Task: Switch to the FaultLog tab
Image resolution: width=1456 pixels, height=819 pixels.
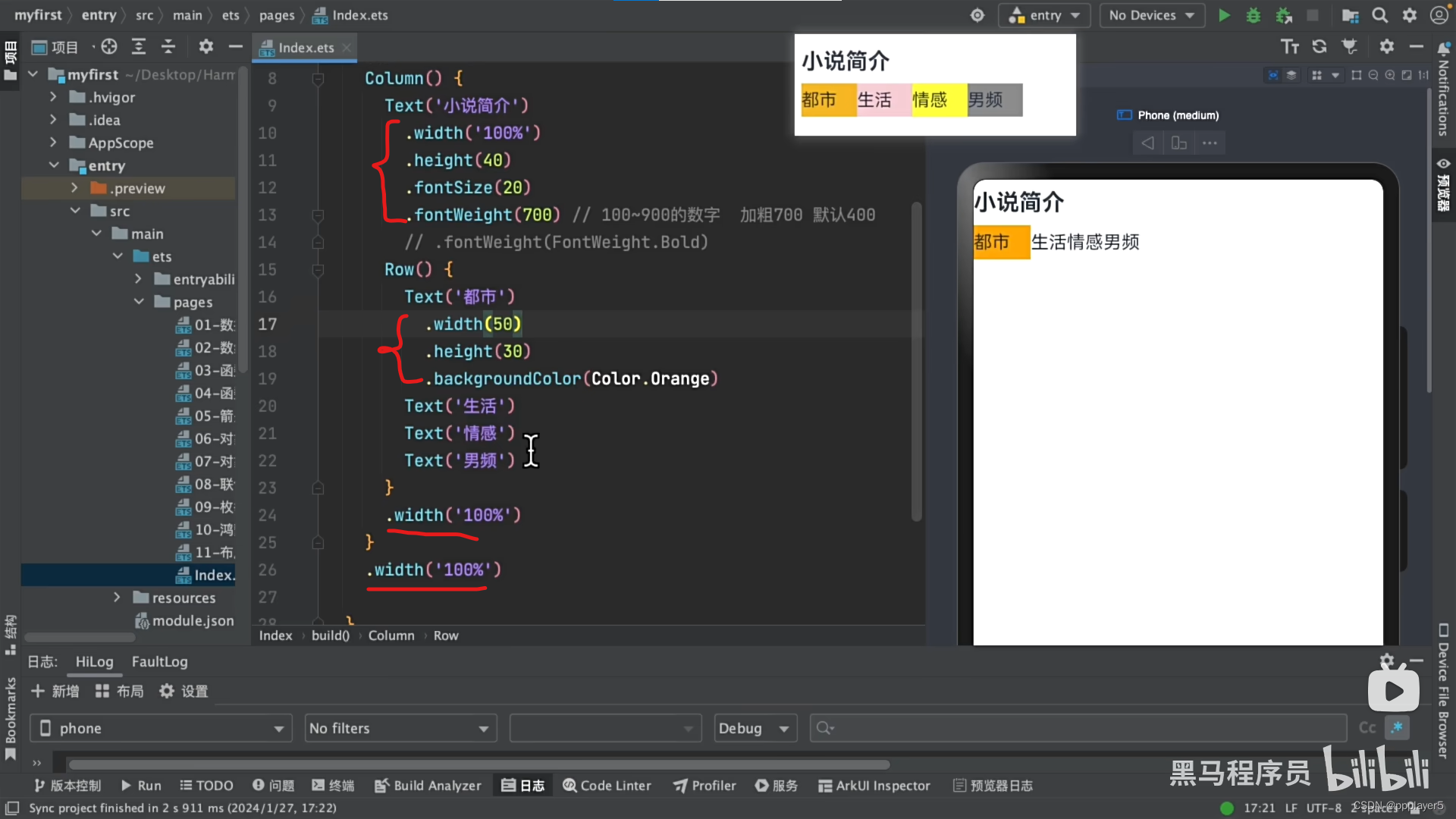Action: pos(159,661)
